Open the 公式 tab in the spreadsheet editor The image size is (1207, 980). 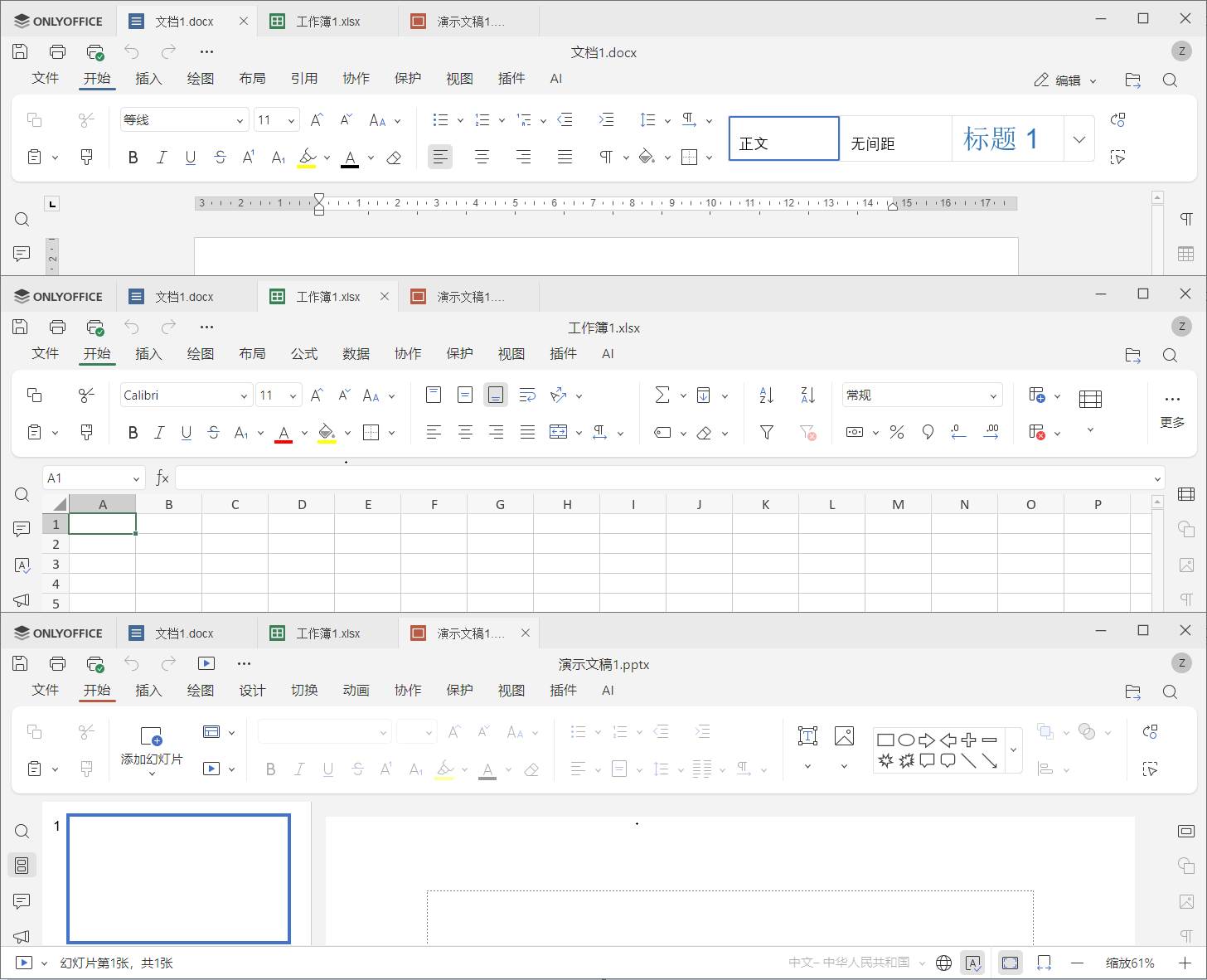304,354
